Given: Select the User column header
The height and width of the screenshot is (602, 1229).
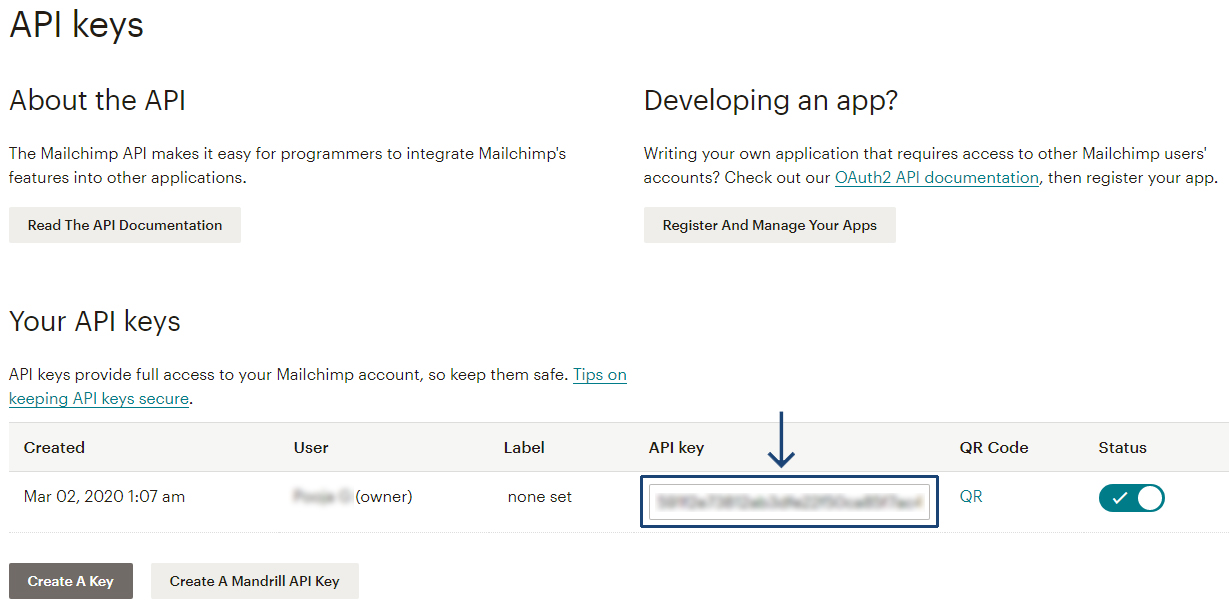Looking at the screenshot, I should pos(311,447).
